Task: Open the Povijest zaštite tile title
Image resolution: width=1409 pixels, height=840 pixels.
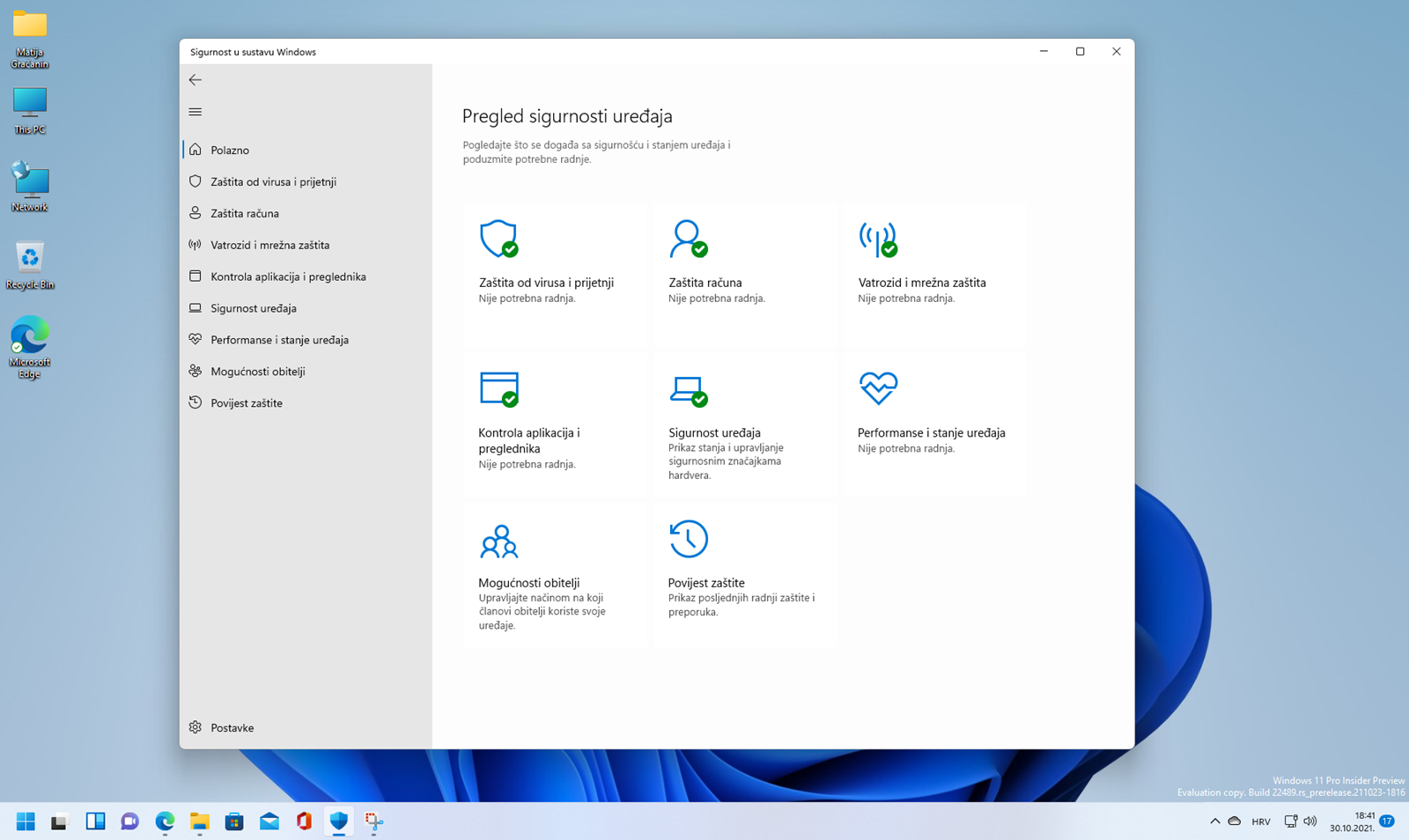Action: point(706,583)
